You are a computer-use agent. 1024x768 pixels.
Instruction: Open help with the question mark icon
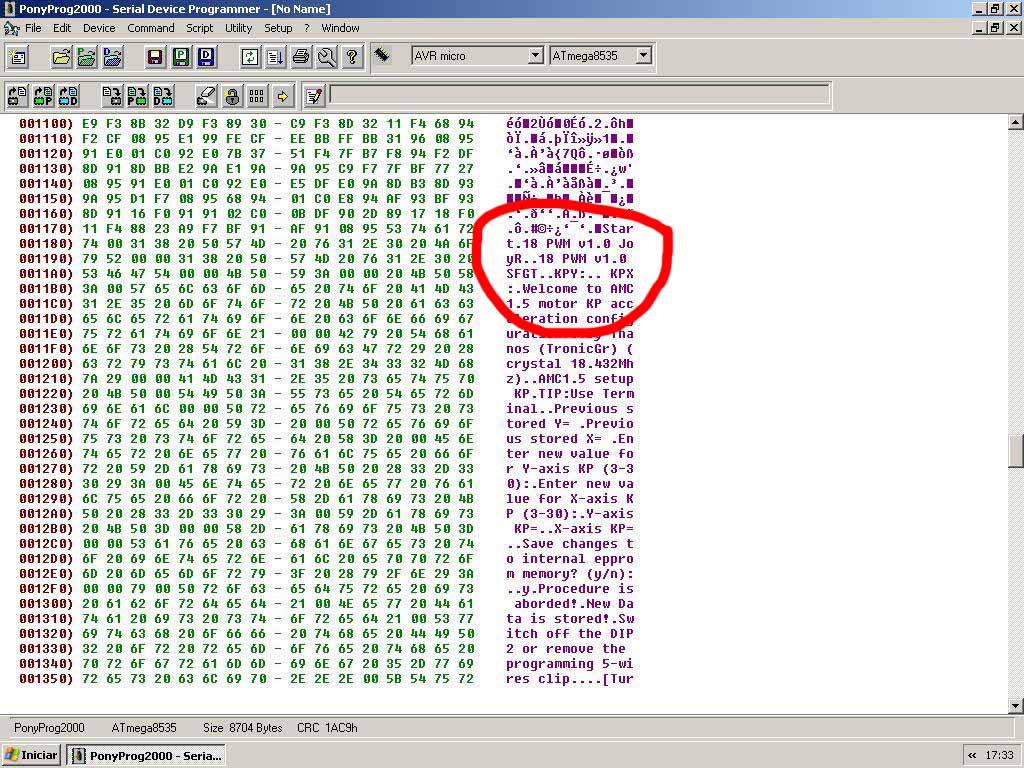[352, 57]
